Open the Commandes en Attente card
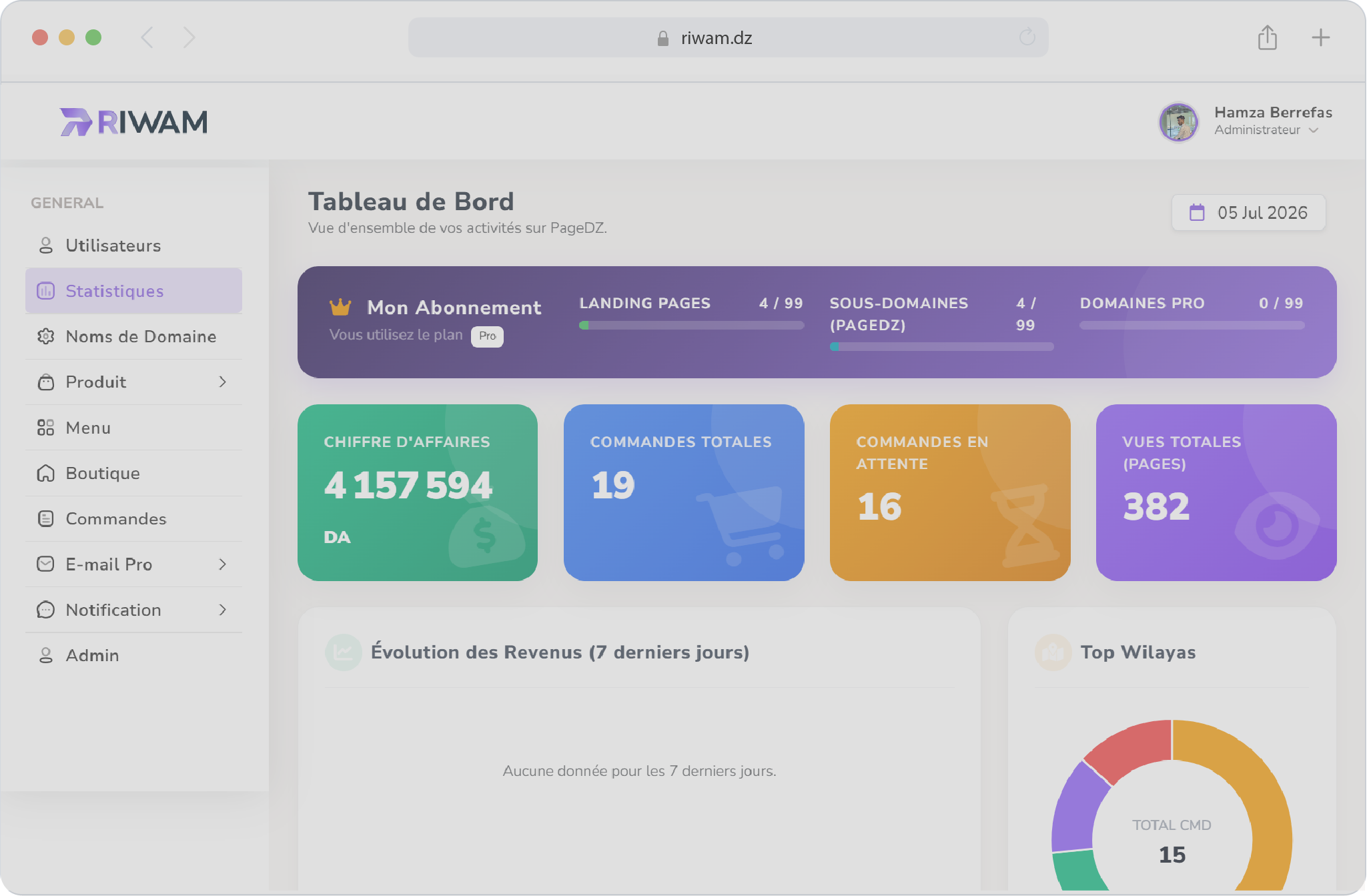 tap(950, 492)
